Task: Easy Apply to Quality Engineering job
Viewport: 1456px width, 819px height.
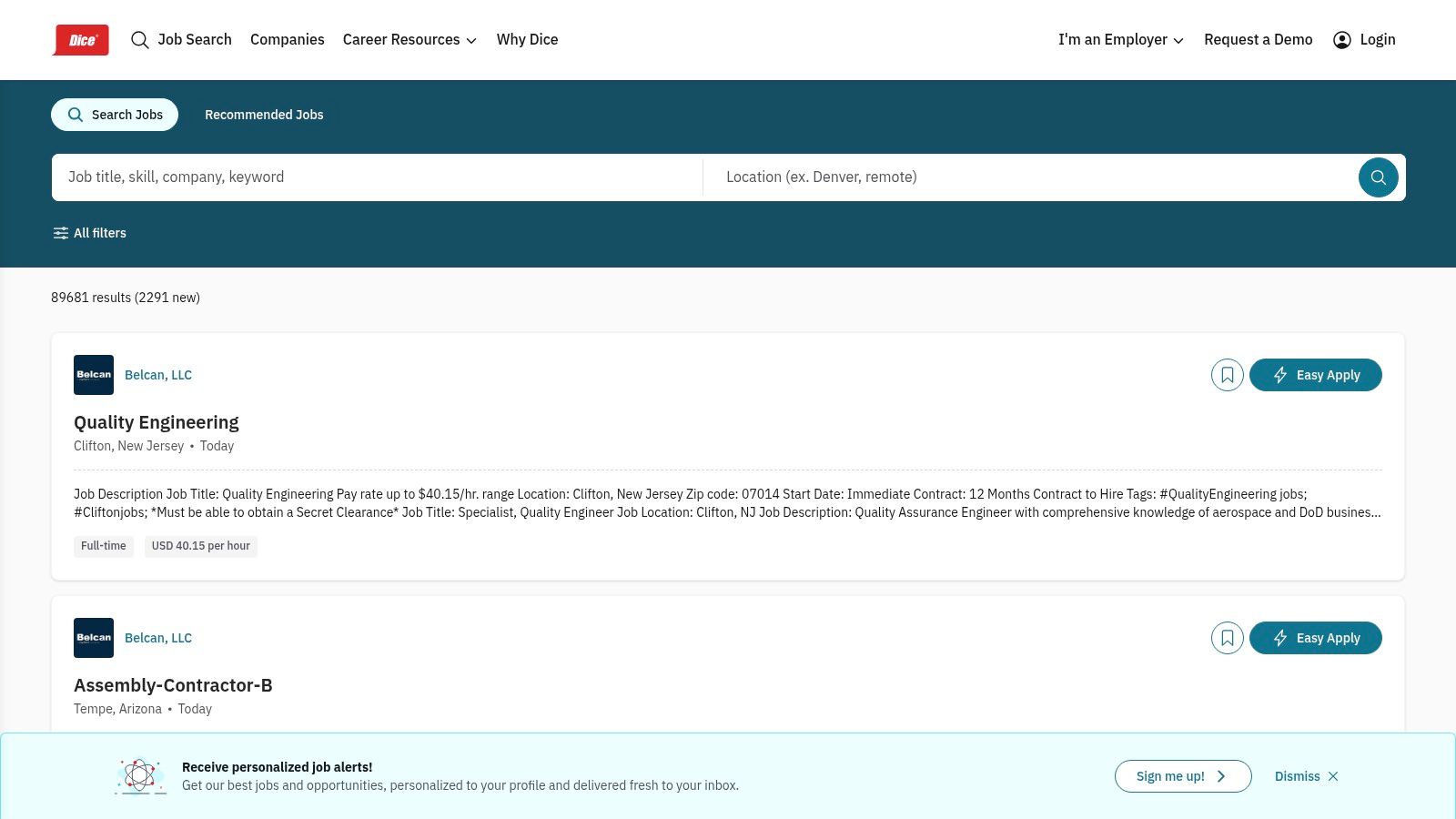Action: (x=1315, y=375)
